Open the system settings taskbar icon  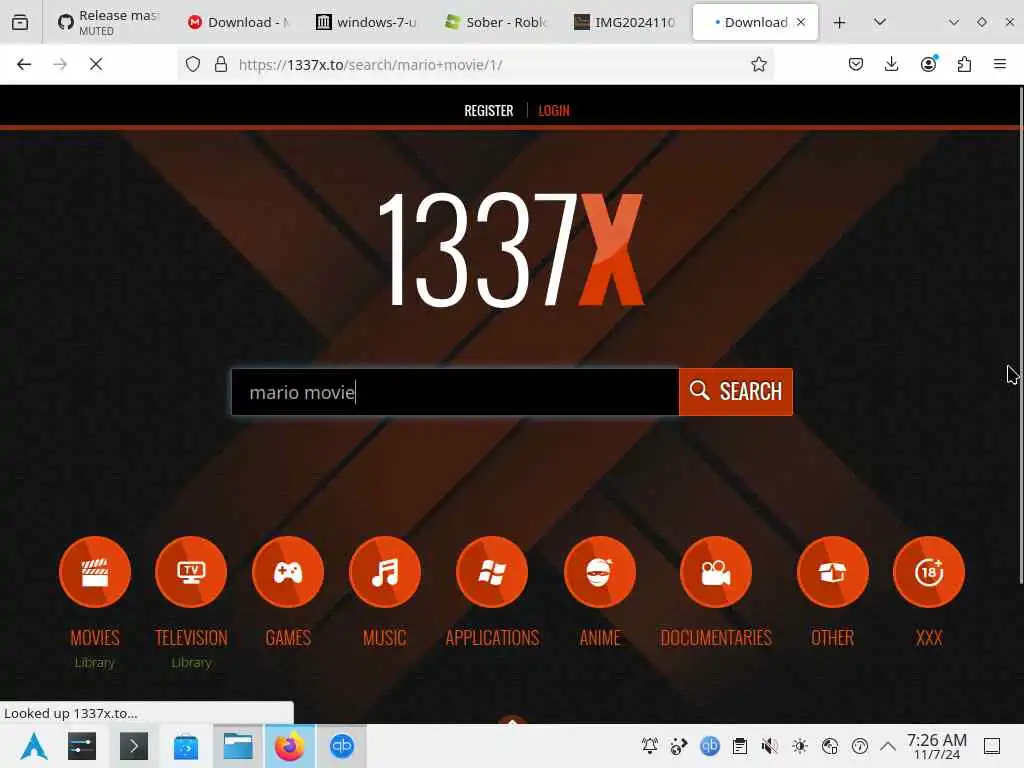point(82,746)
